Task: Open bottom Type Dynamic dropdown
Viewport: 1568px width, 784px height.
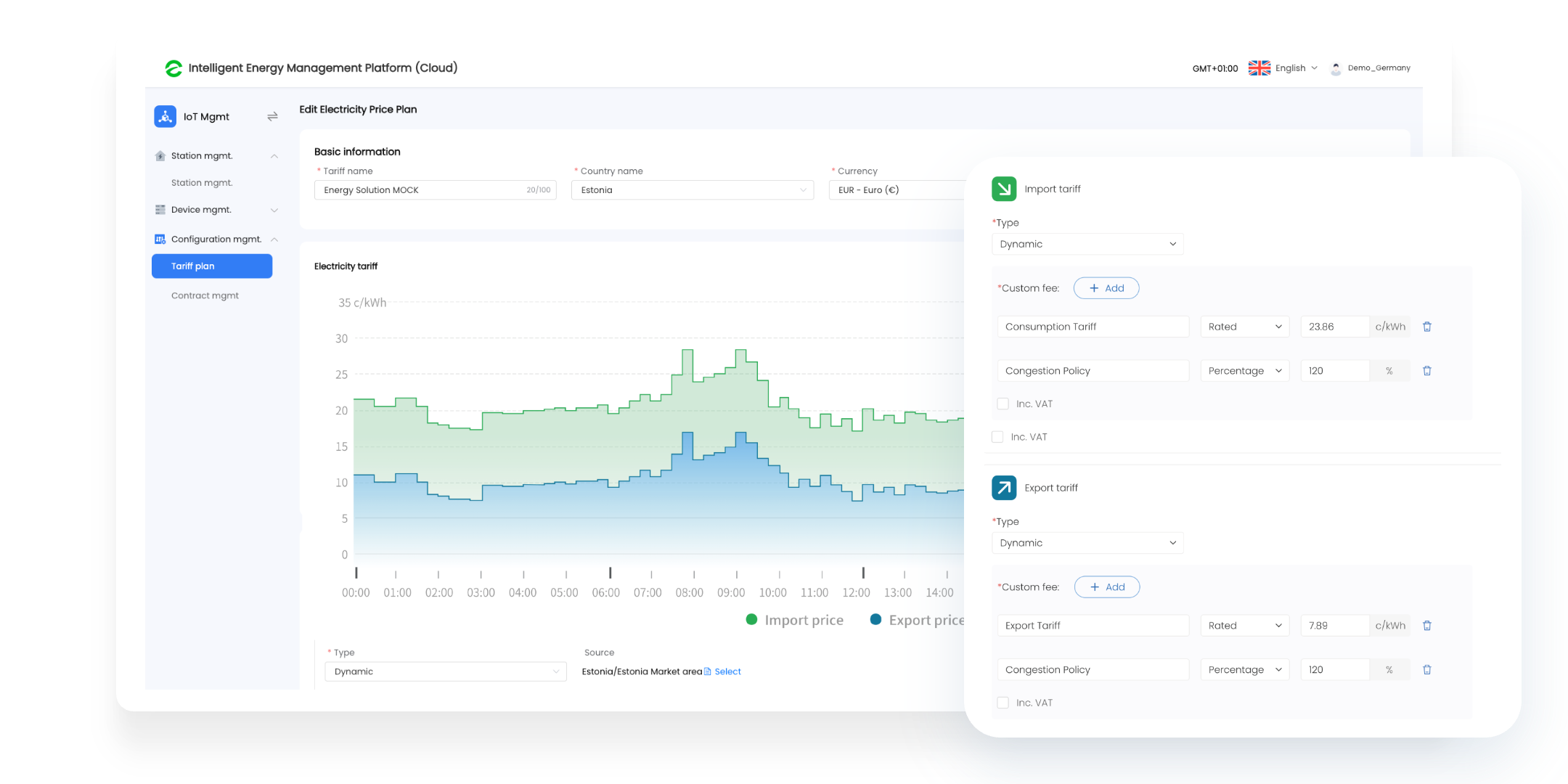Action: [x=446, y=671]
